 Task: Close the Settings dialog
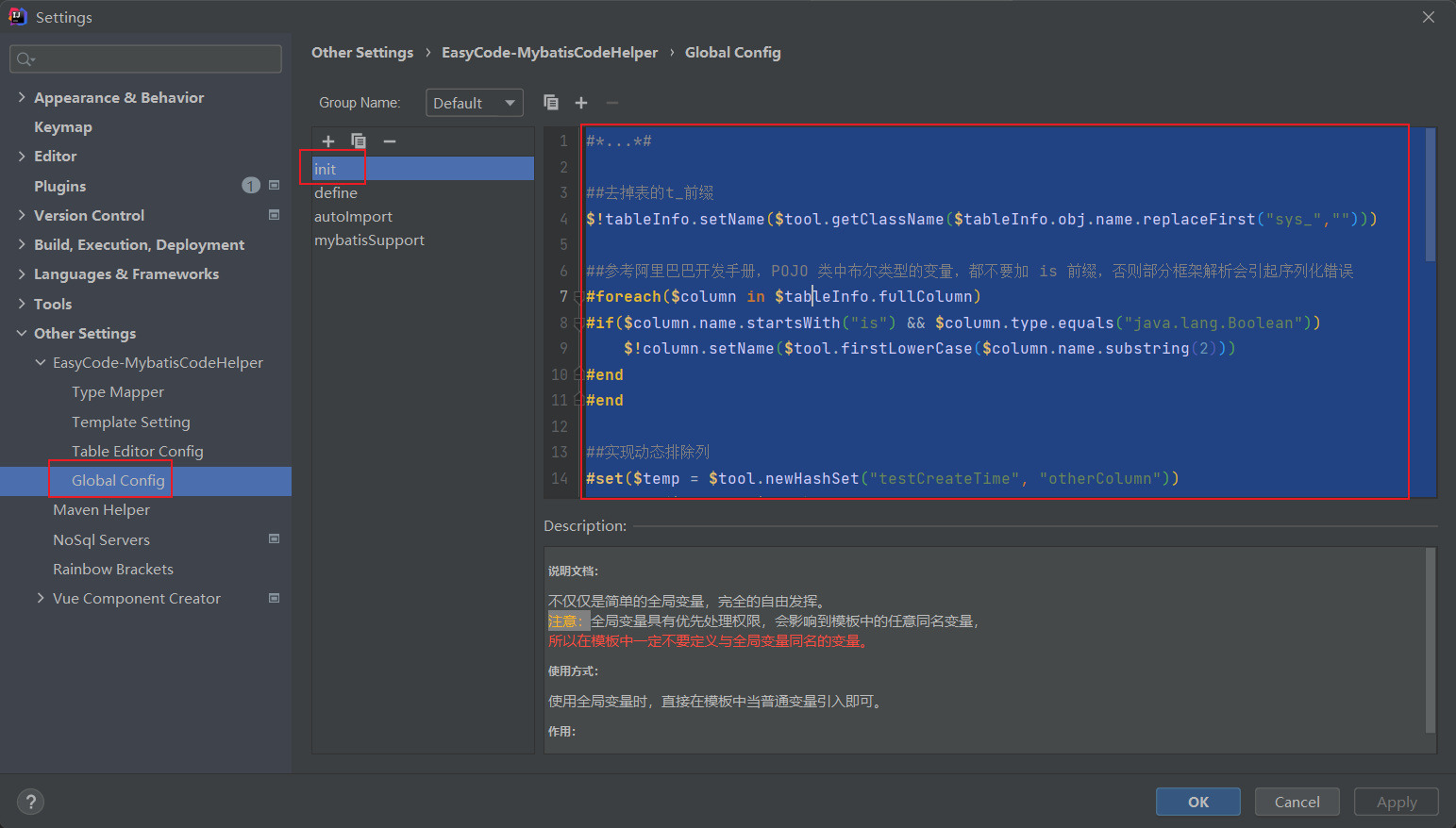(x=1429, y=17)
